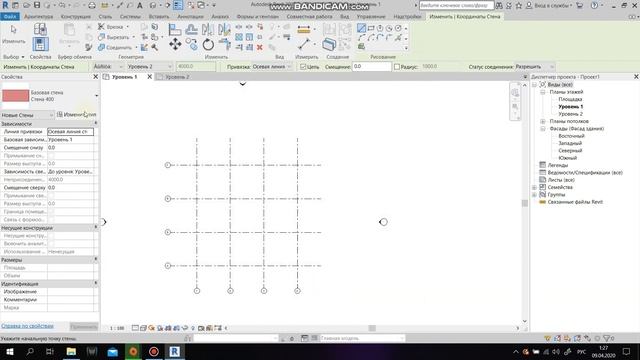Toggle the Properties palette button
The height and width of the screenshot is (360, 640).
[40, 44]
